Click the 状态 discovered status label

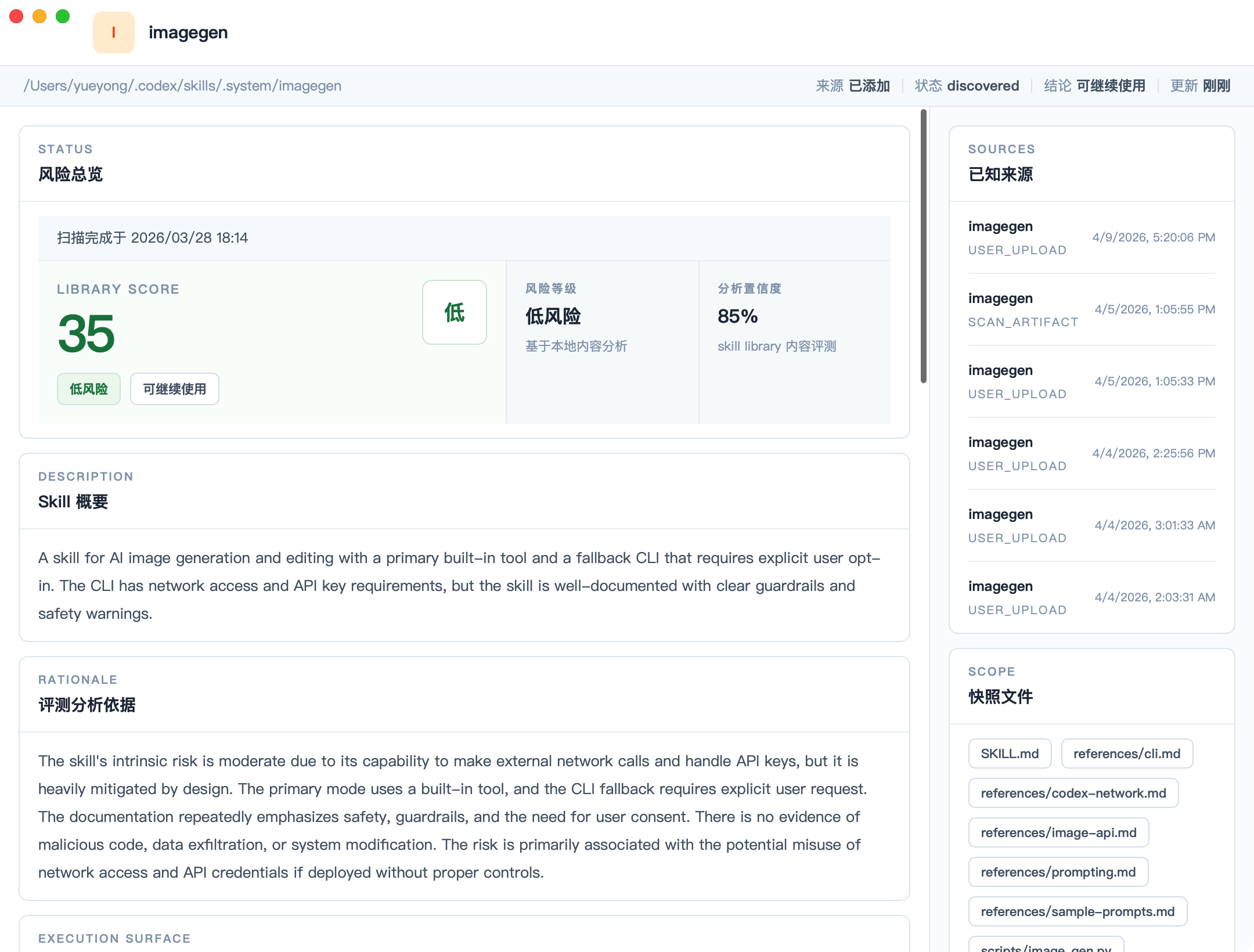pyautogui.click(x=967, y=86)
